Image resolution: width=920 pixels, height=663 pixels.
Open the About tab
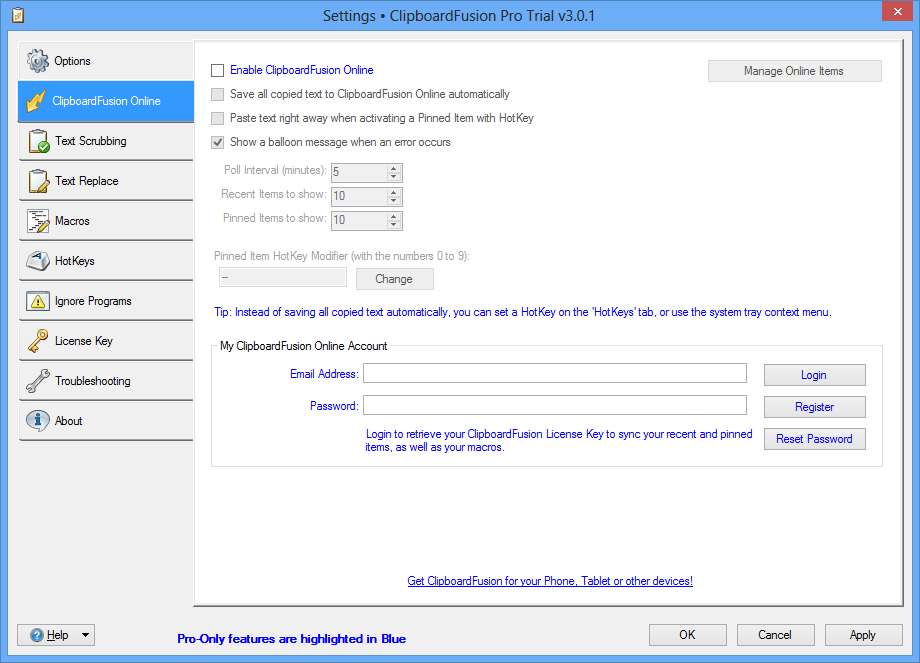(x=106, y=421)
